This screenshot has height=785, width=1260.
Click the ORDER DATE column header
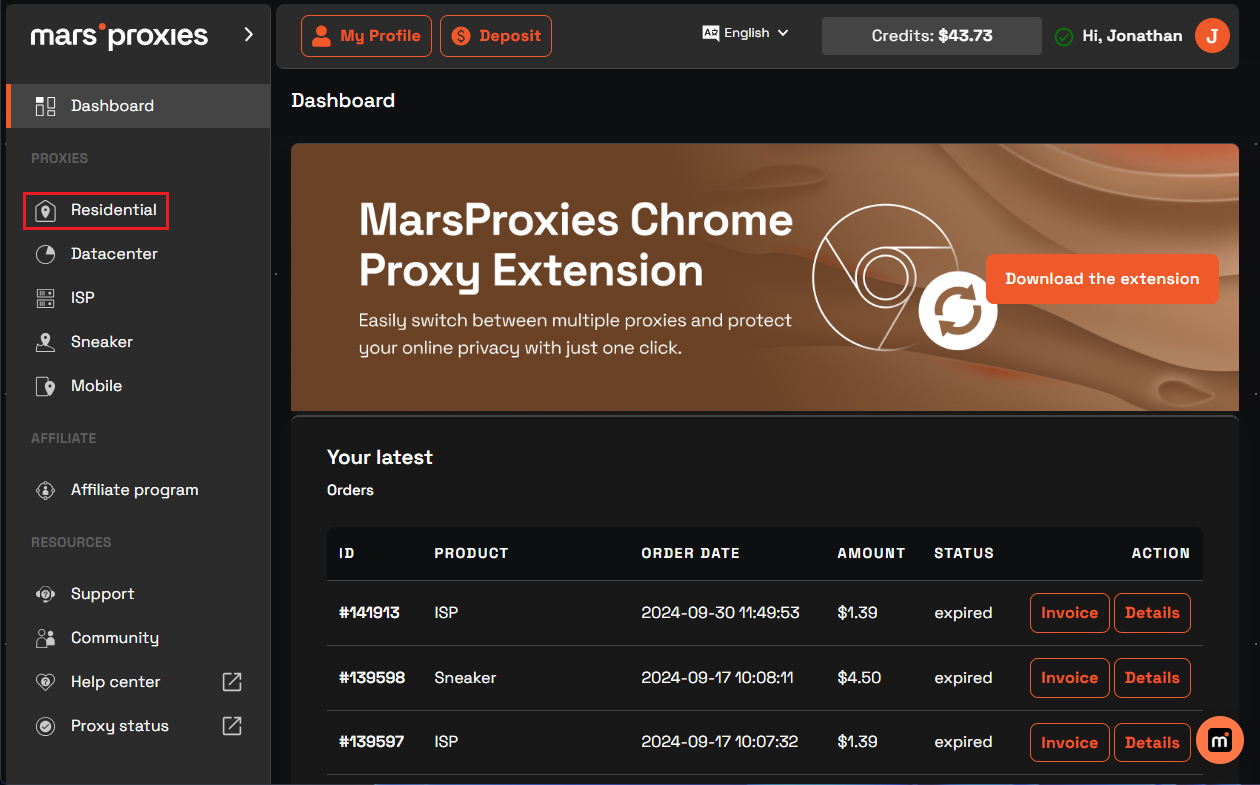pyautogui.click(x=691, y=553)
